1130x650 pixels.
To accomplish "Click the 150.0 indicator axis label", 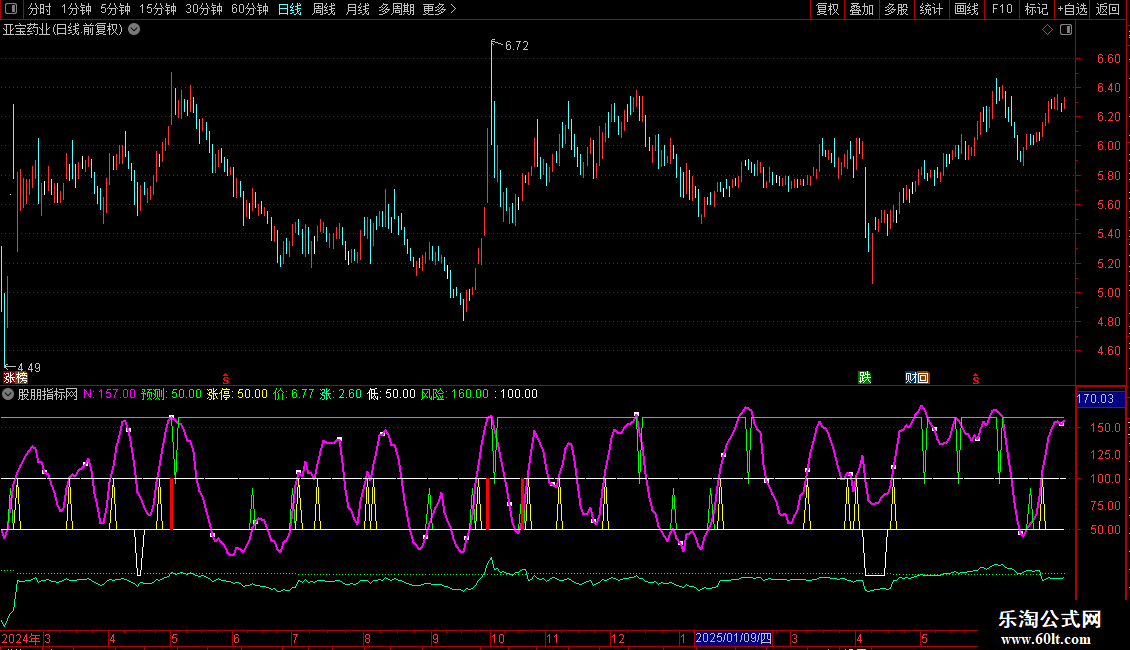I will coord(1105,427).
